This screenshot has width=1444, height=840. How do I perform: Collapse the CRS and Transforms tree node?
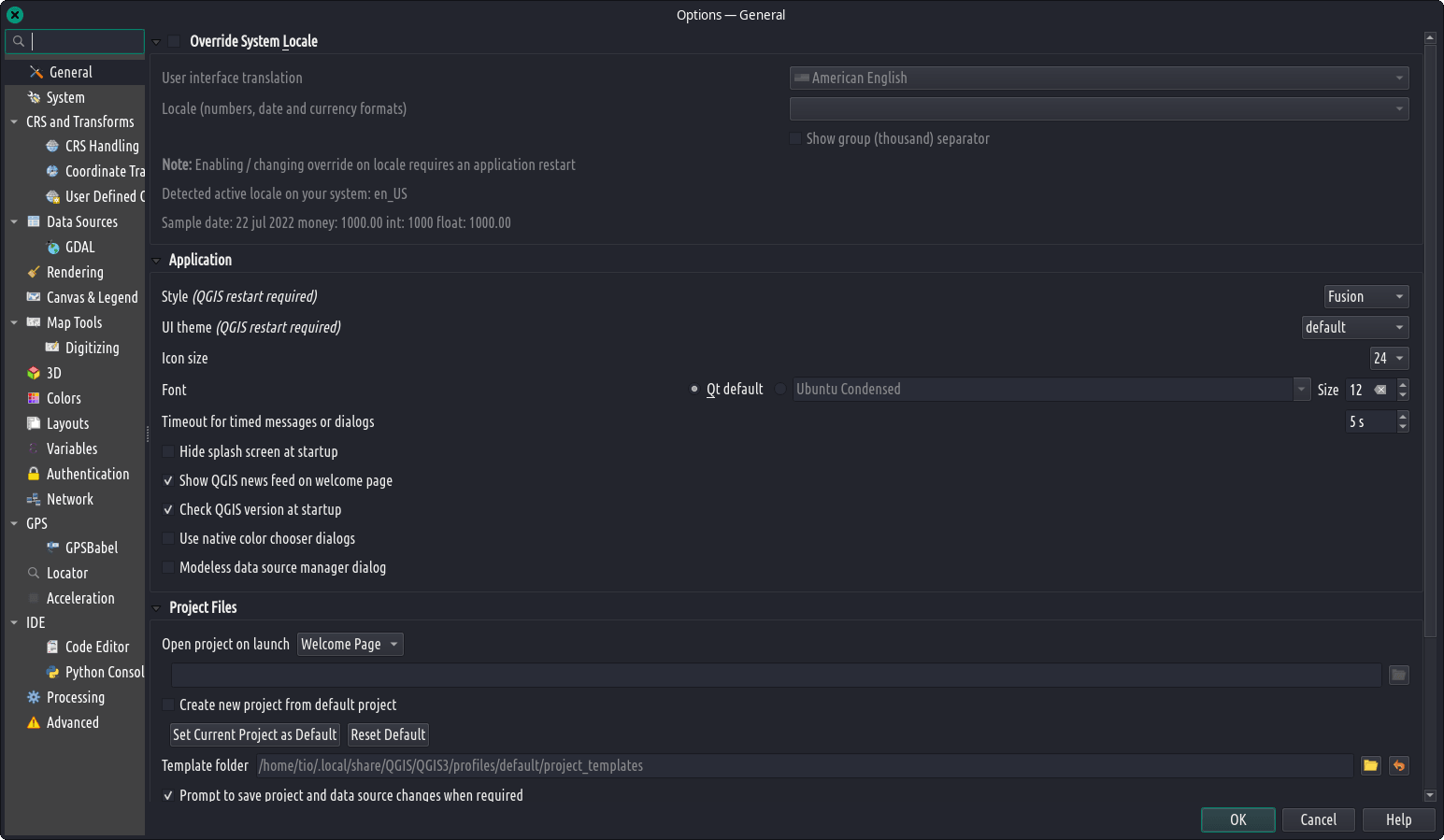[14, 121]
